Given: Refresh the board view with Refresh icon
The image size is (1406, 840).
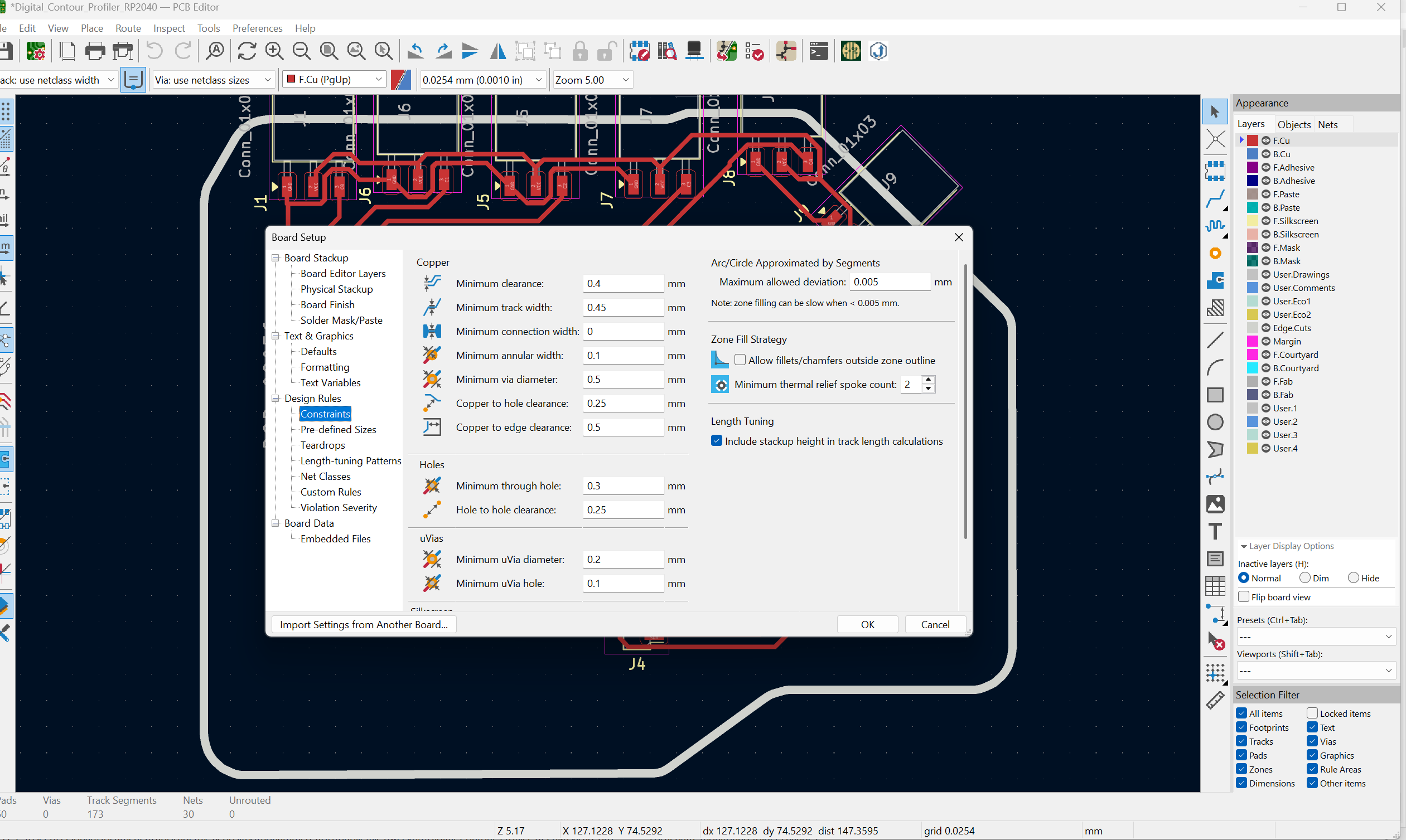Looking at the screenshot, I should point(247,51).
